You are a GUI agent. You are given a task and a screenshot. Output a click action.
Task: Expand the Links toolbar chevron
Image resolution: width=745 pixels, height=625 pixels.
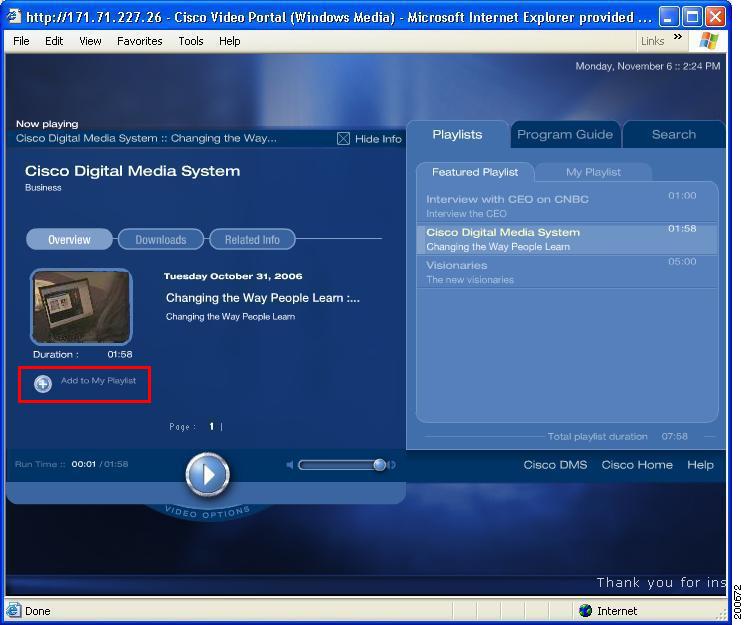(678, 37)
